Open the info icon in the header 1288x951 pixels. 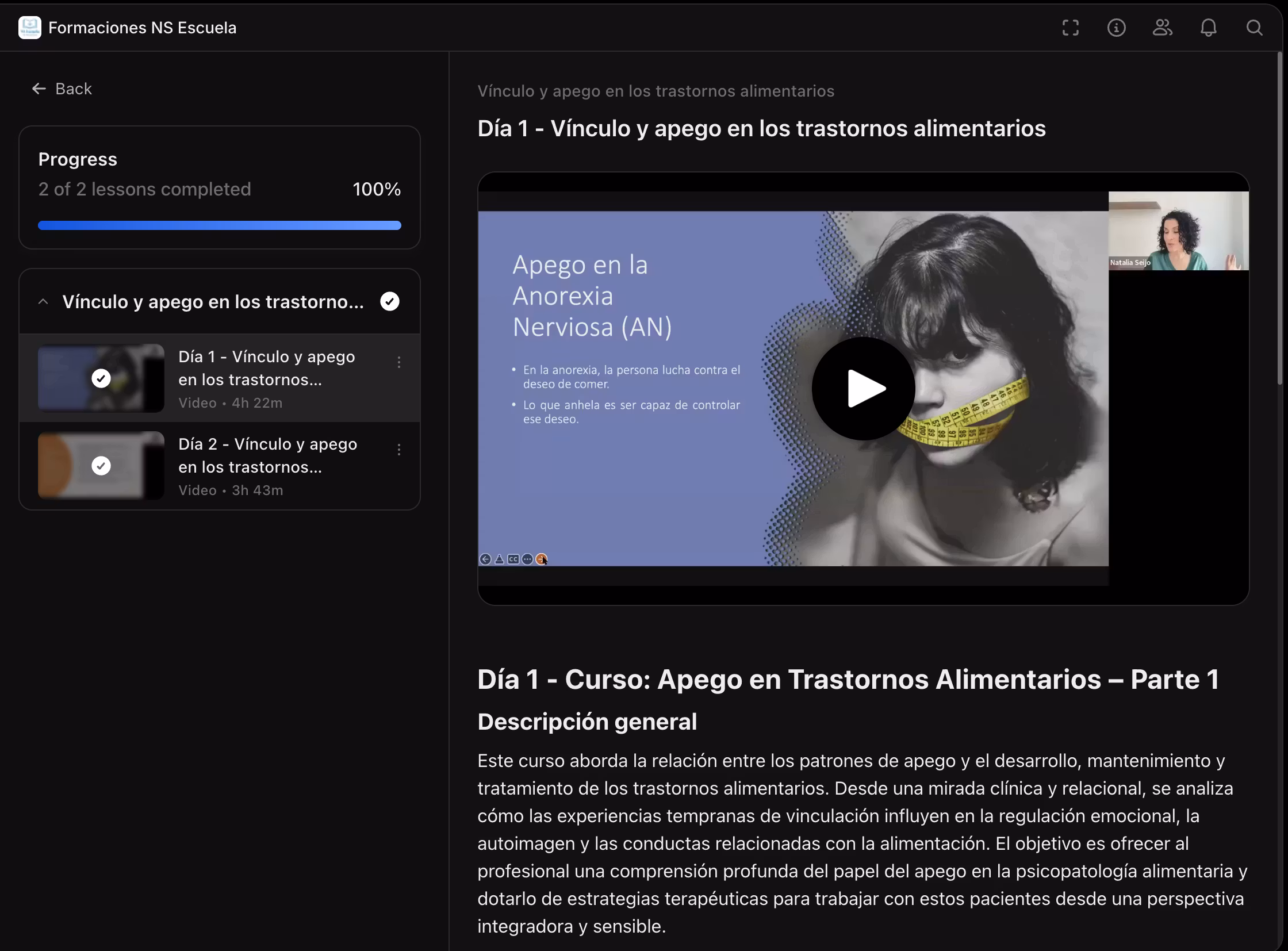pos(1116,28)
